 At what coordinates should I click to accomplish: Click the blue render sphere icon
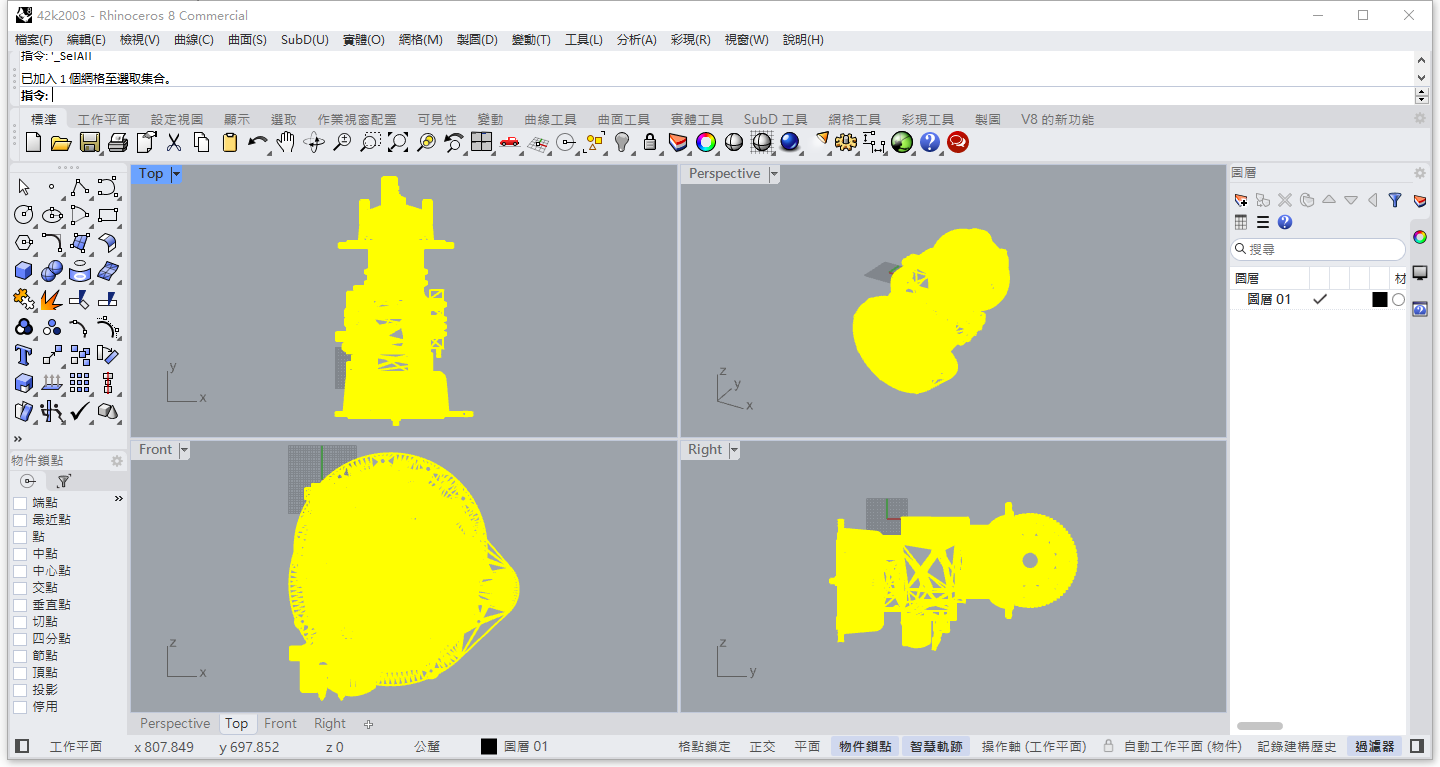pos(790,142)
